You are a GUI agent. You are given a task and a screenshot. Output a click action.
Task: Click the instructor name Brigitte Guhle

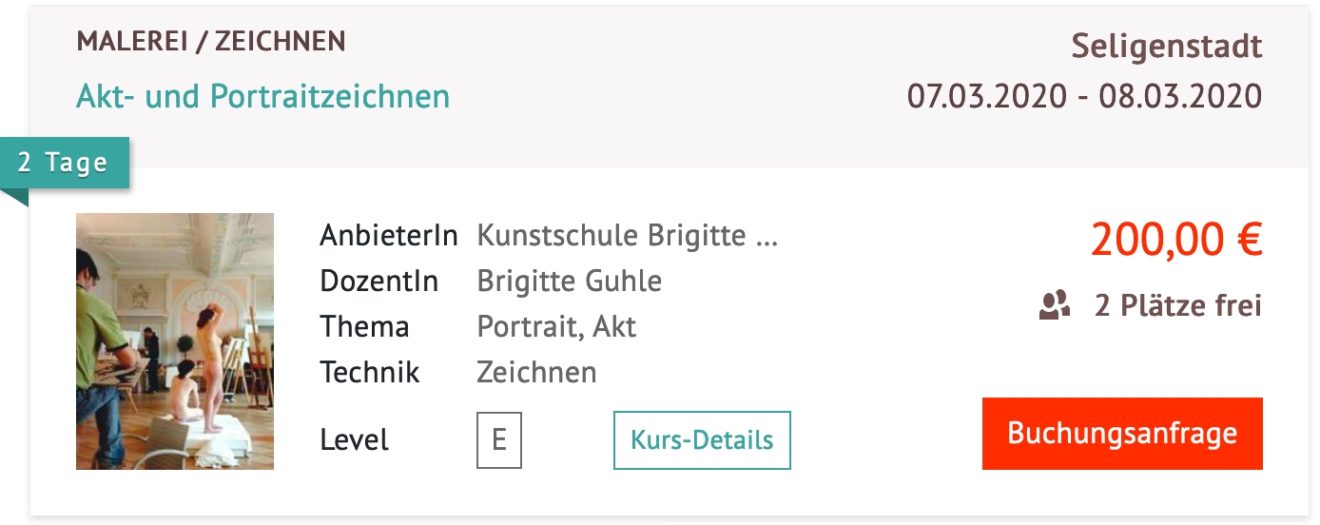tap(569, 282)
